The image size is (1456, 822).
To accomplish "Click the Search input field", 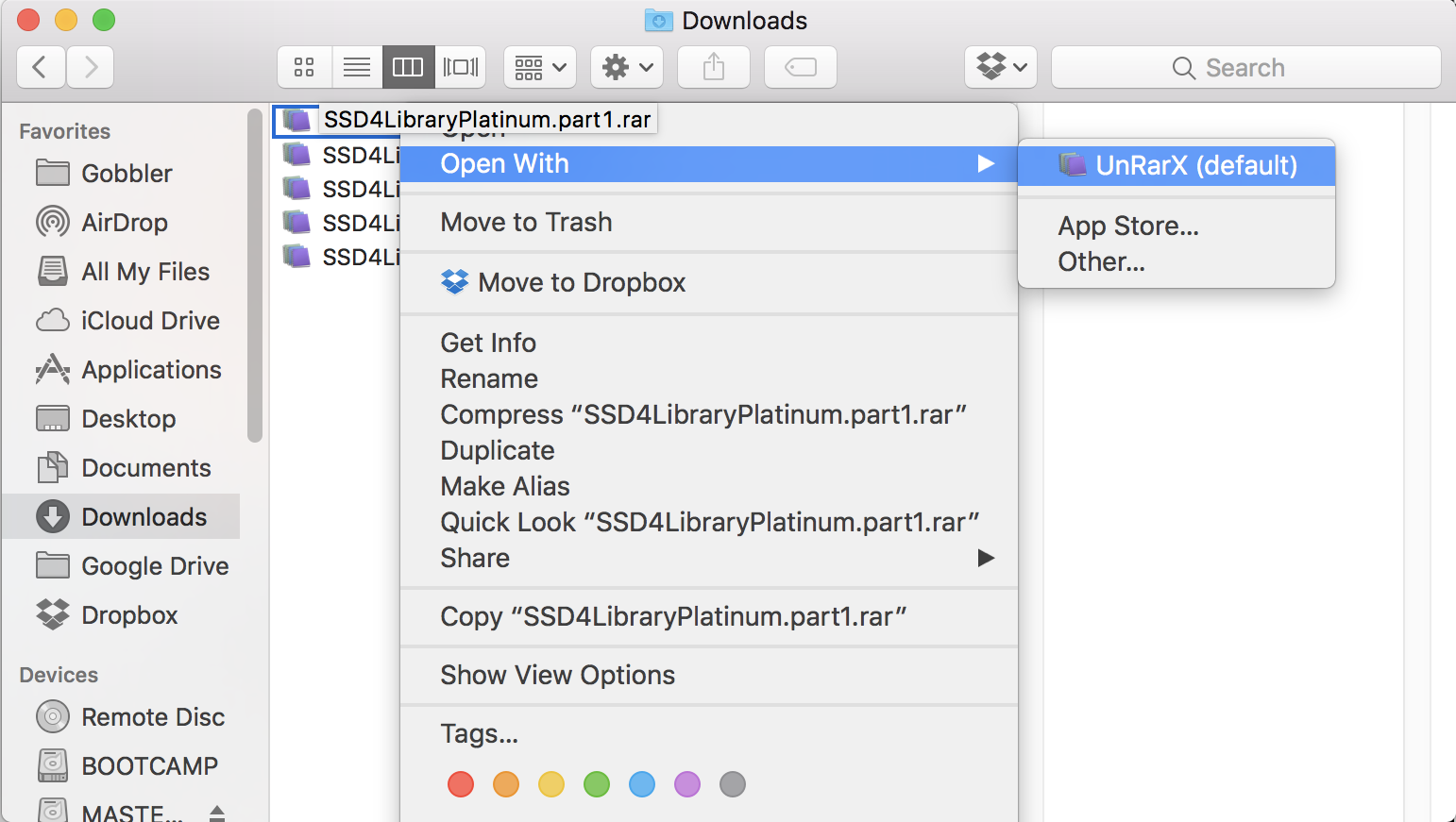I will point(1245,68).
